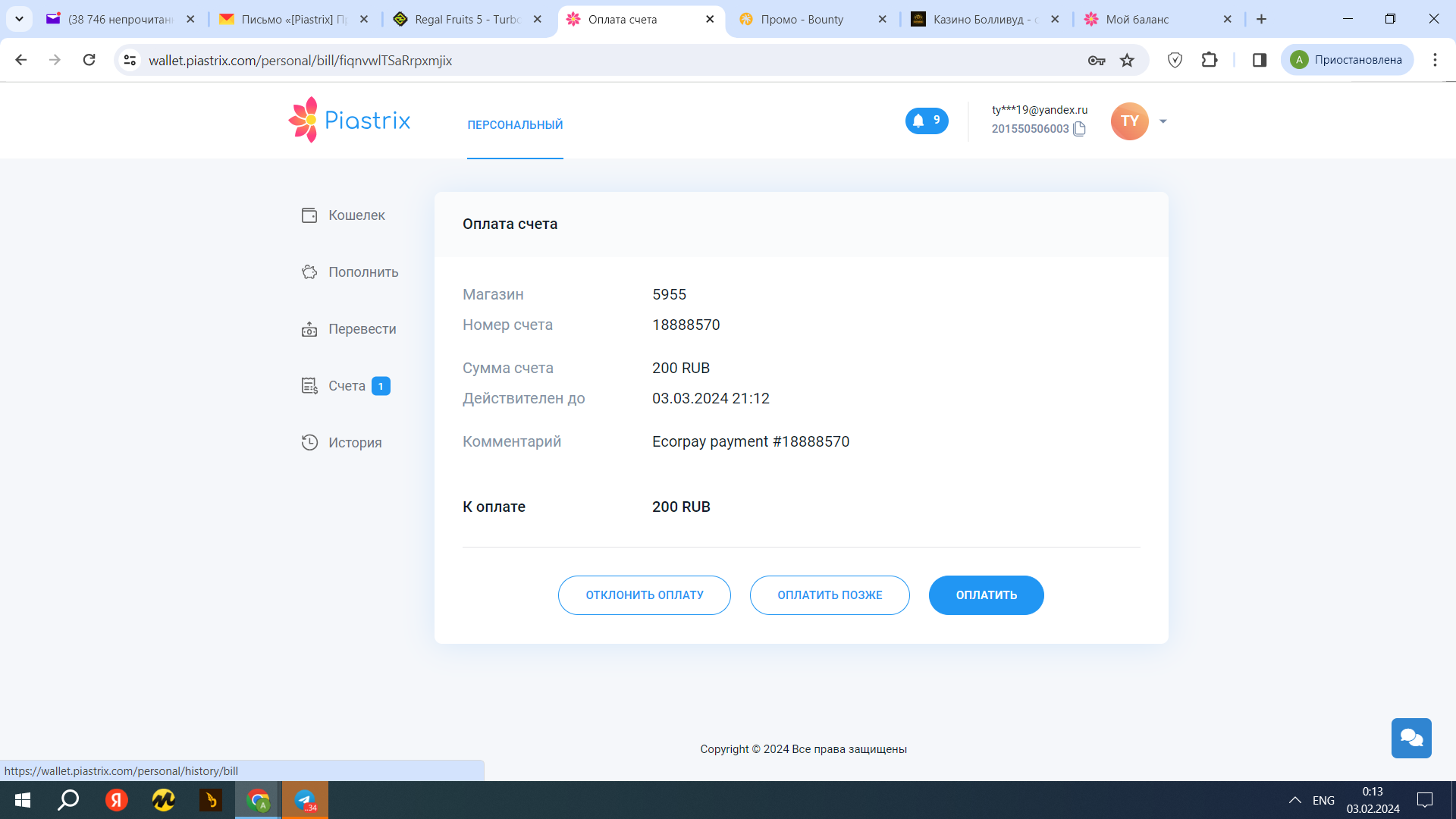Open the tab search dropdown in Chrome
1456x819 pixels.
[x=19, y=19]
